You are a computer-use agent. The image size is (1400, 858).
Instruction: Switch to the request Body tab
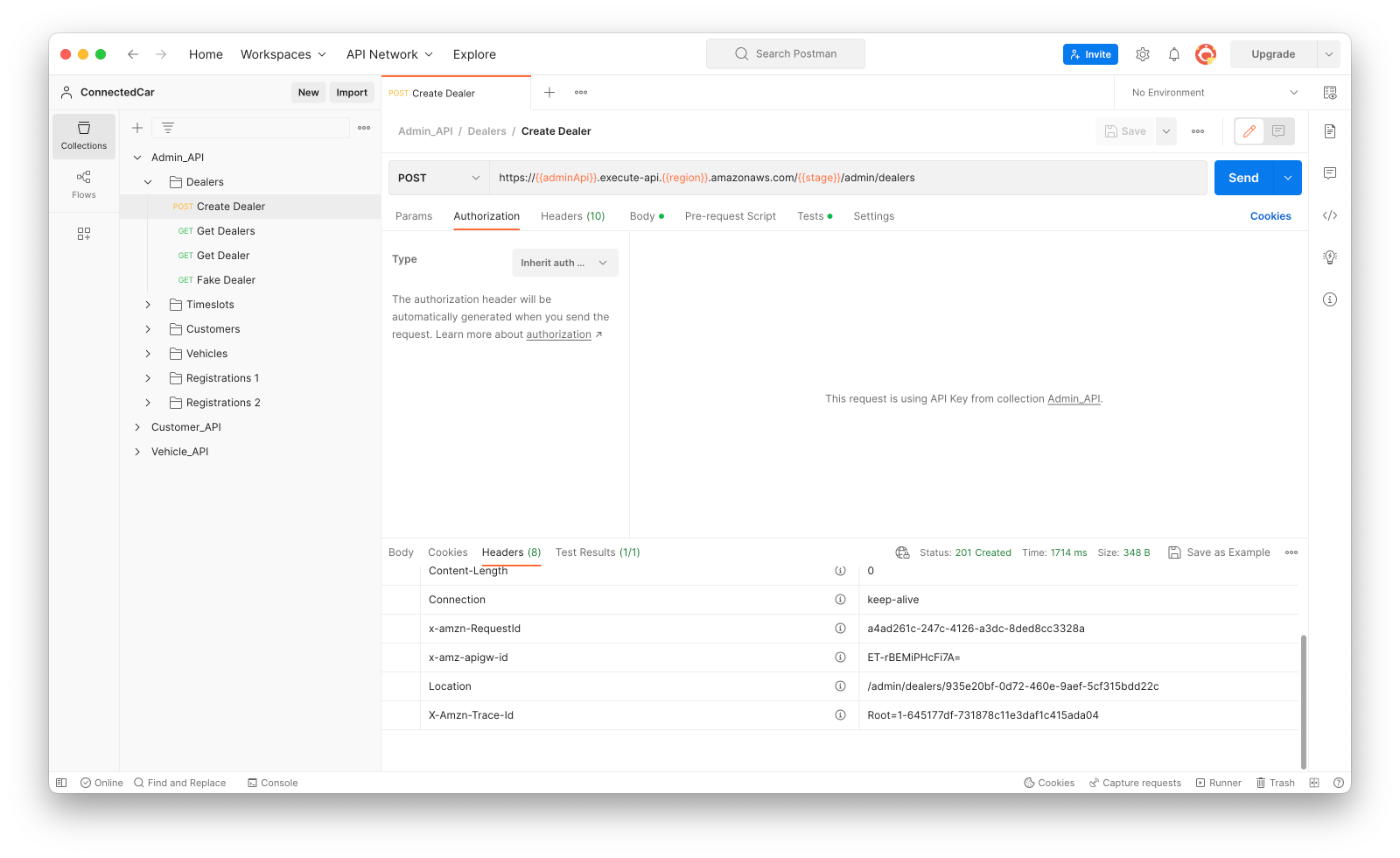pyautogui.click(x=647, y=216)
